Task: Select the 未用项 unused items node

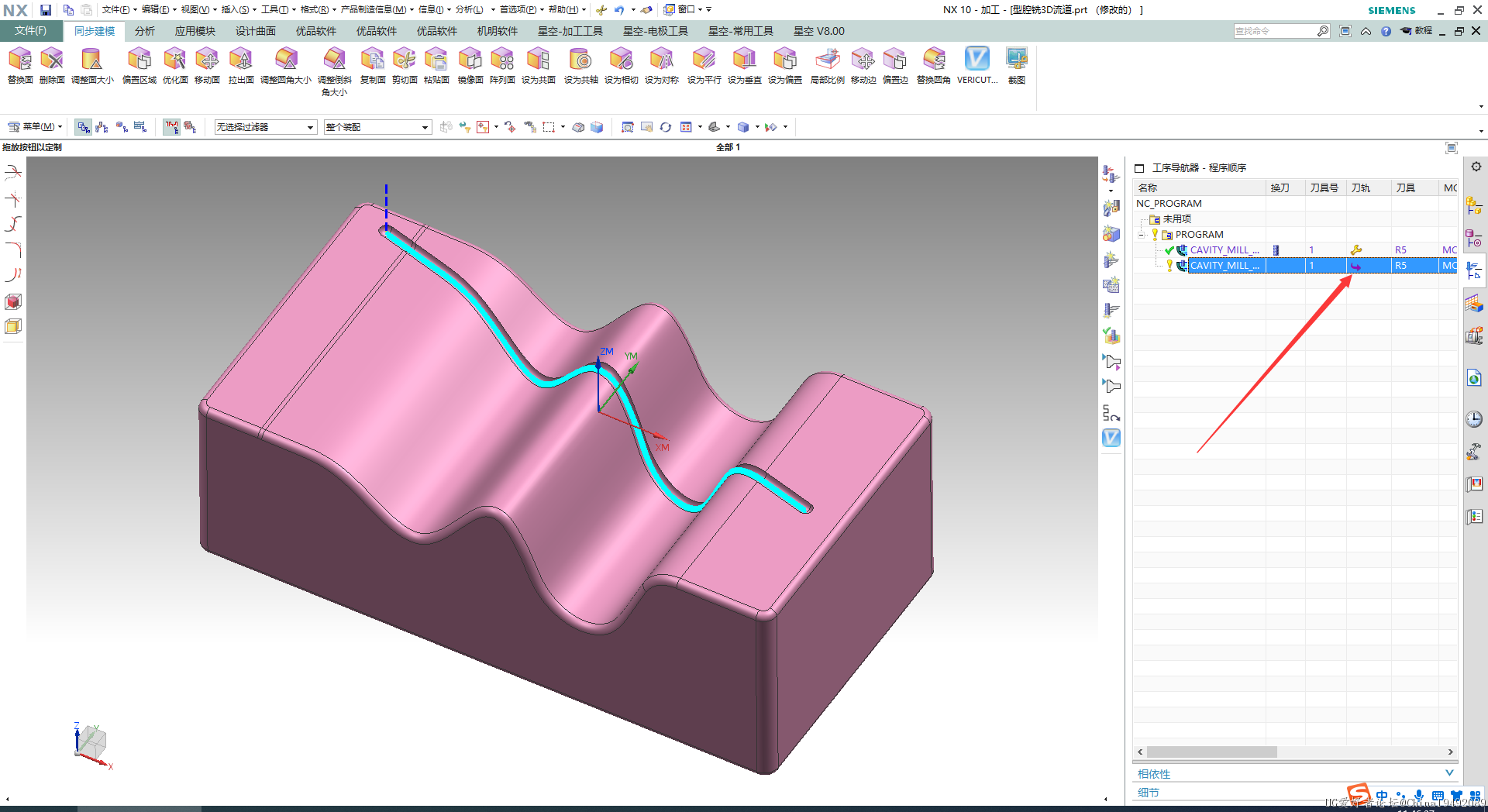Action: [x=1177, y=219]
